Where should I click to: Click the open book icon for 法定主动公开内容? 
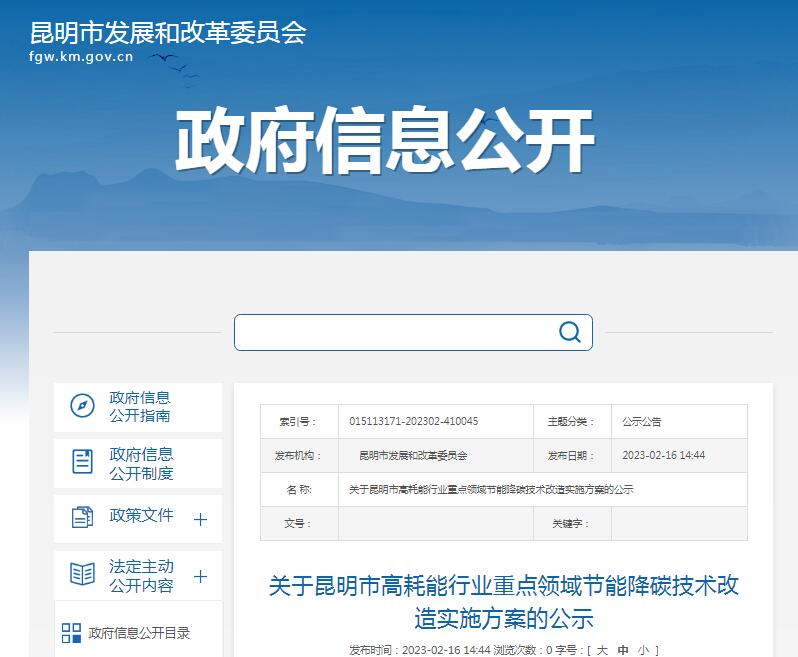[82, 574]
